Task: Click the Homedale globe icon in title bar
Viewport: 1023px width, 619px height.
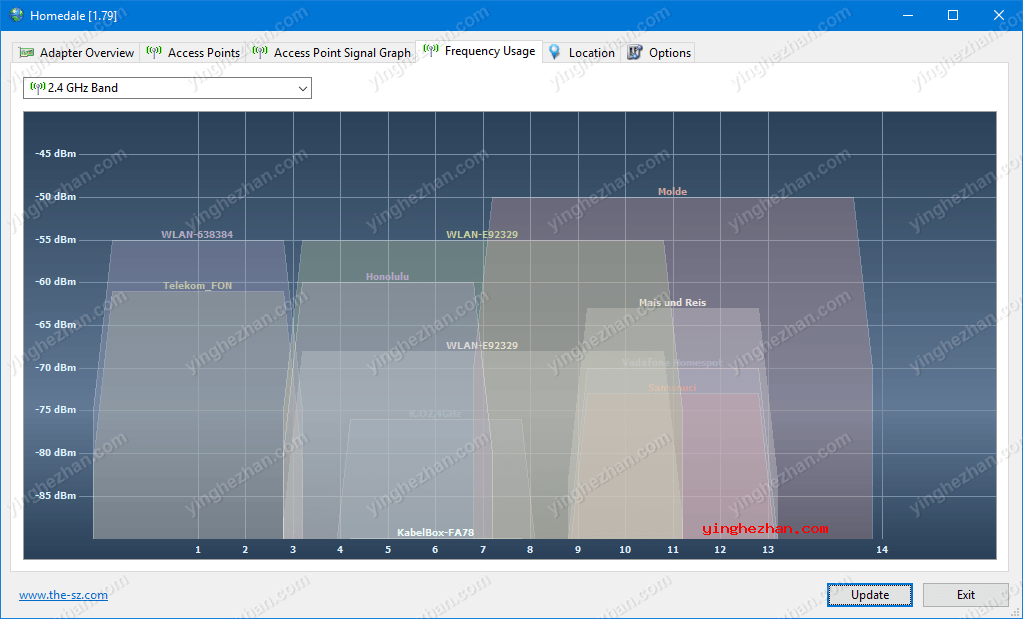Action: [16, 15]
